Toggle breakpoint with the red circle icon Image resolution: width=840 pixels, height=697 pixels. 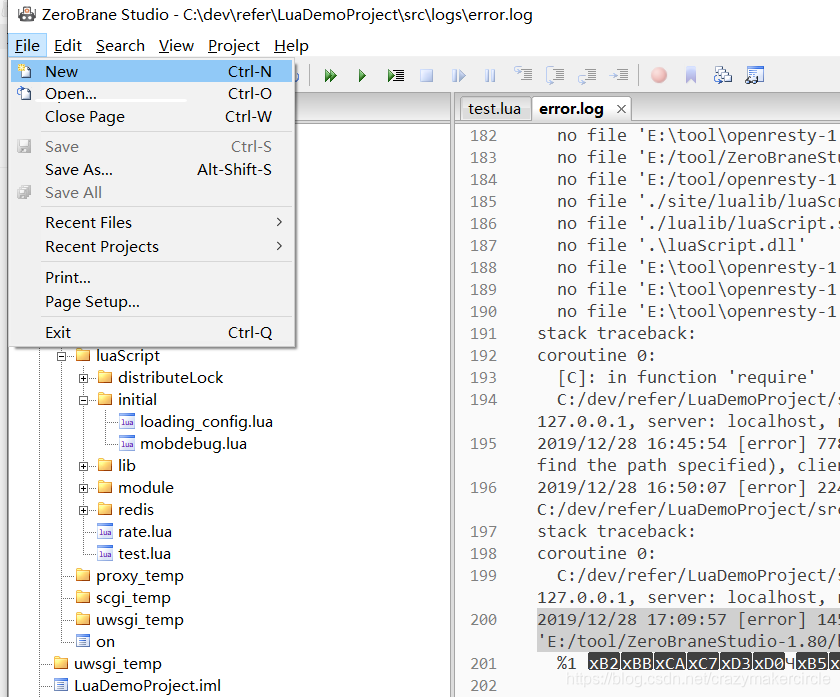[659, 75]
